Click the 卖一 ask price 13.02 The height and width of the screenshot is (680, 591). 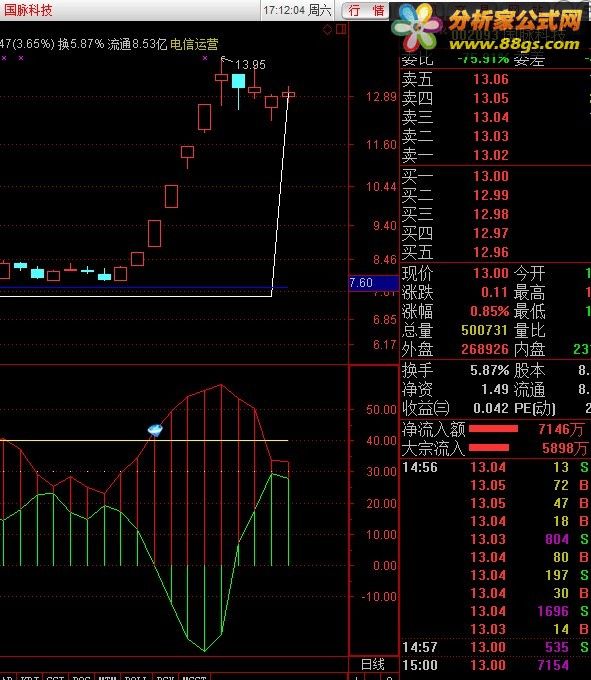[490, 155]
